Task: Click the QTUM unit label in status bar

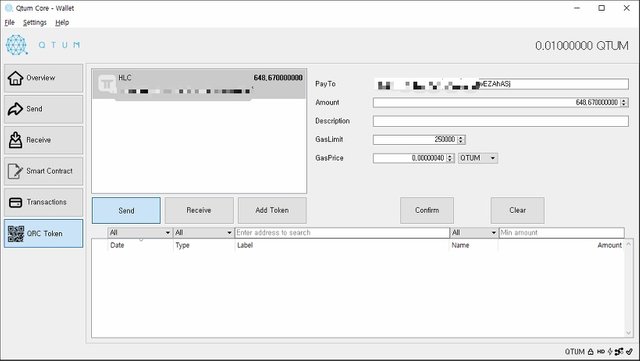Action: pos(575,352)
